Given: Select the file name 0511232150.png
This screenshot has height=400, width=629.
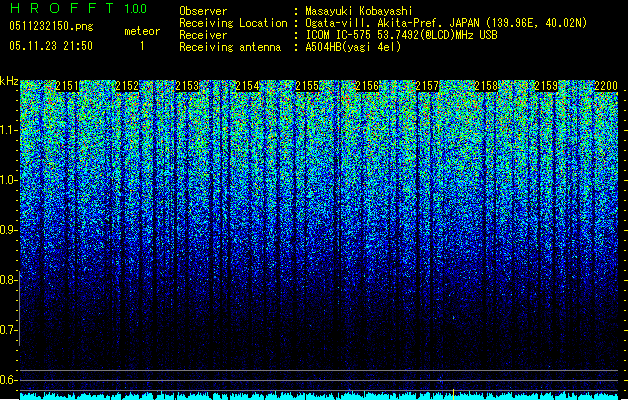Looking at the screenshot, I should coord(51,26).
